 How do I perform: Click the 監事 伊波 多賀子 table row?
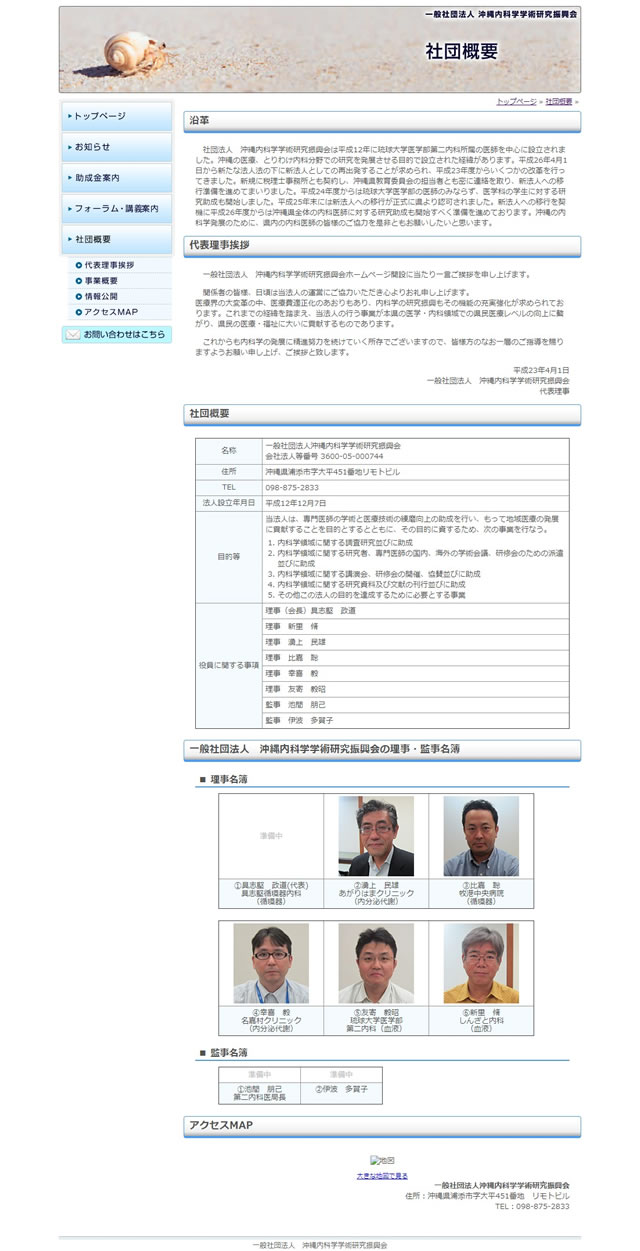pos(415,720)
